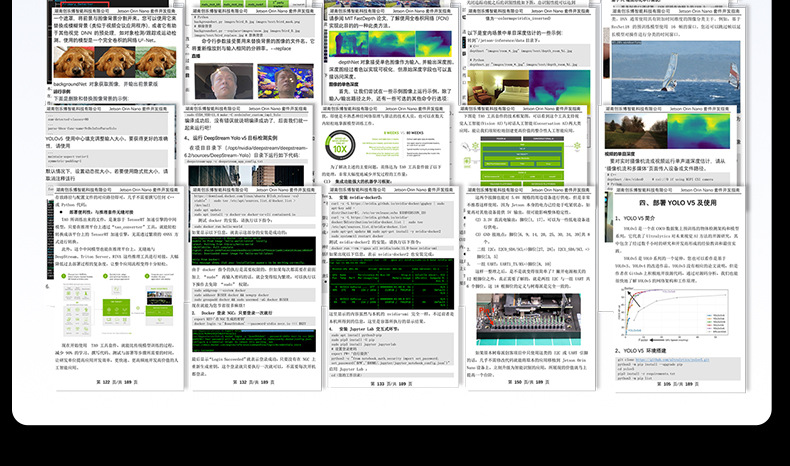Click heading '3. 安装 nvidia-docker2:'
The height and width of the screenshot is (466, 790).
click(357, 197)
